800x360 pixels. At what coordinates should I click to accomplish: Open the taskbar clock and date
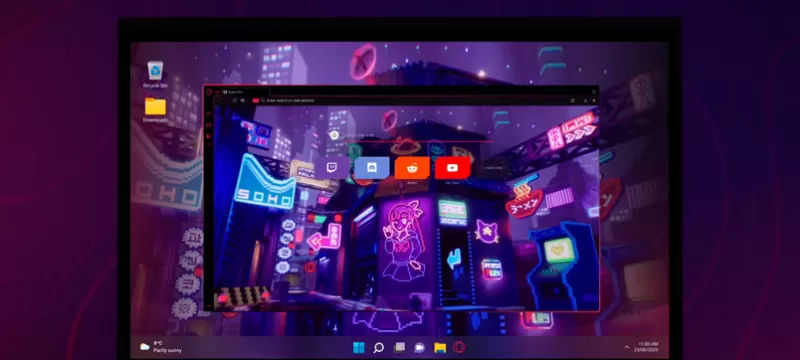[646, 347]
